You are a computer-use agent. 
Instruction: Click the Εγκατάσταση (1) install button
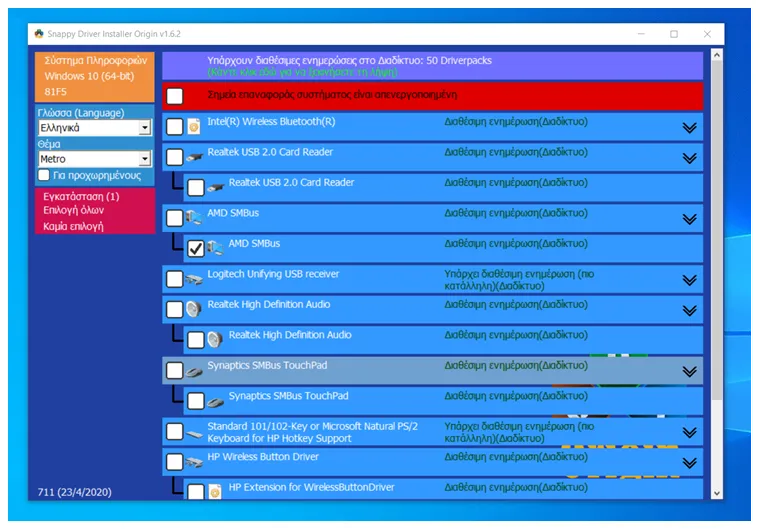(x=81, y=196)
